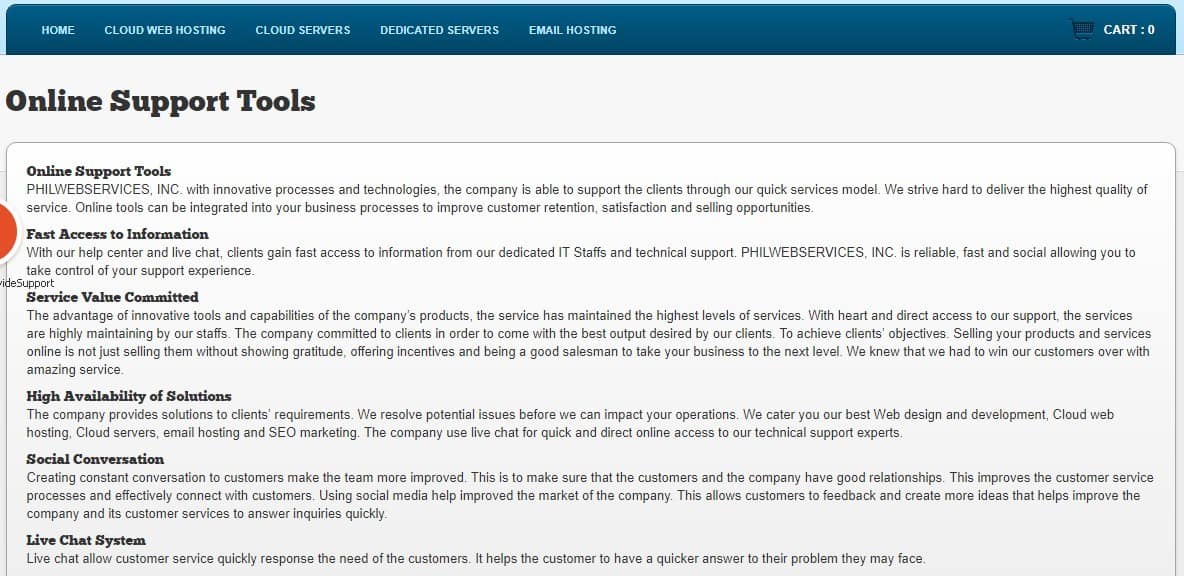Viewport: 1184px width, 576px height.
Task: Click the Service Value Committed heading
Action: point(113,297)
